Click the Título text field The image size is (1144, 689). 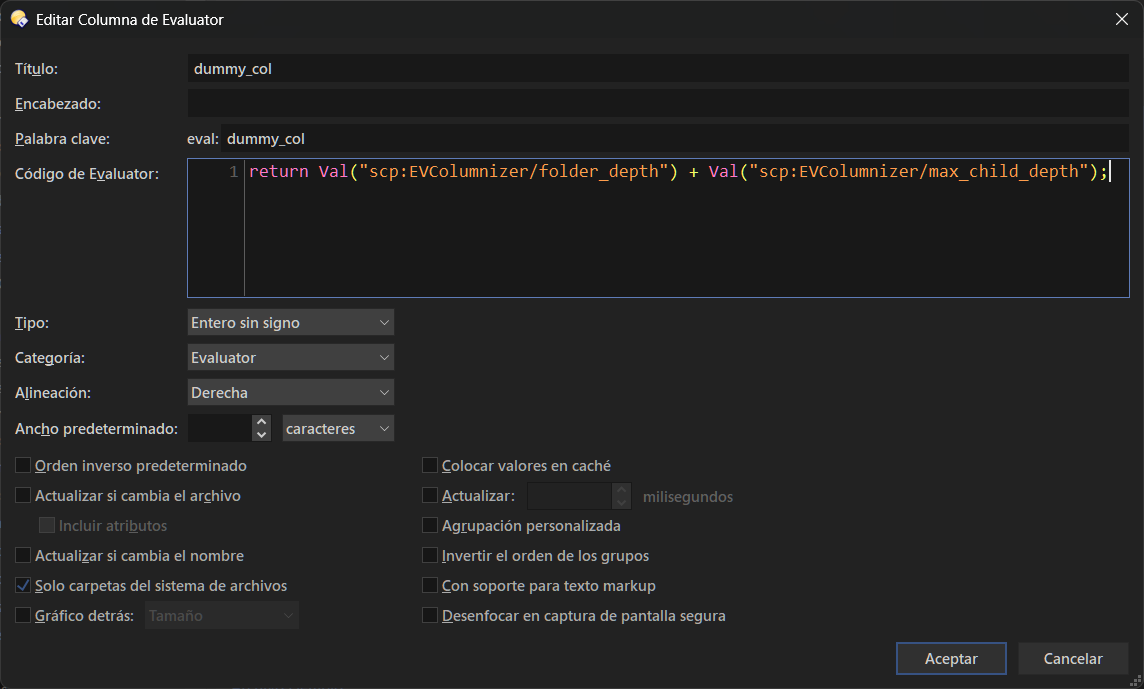657,69
